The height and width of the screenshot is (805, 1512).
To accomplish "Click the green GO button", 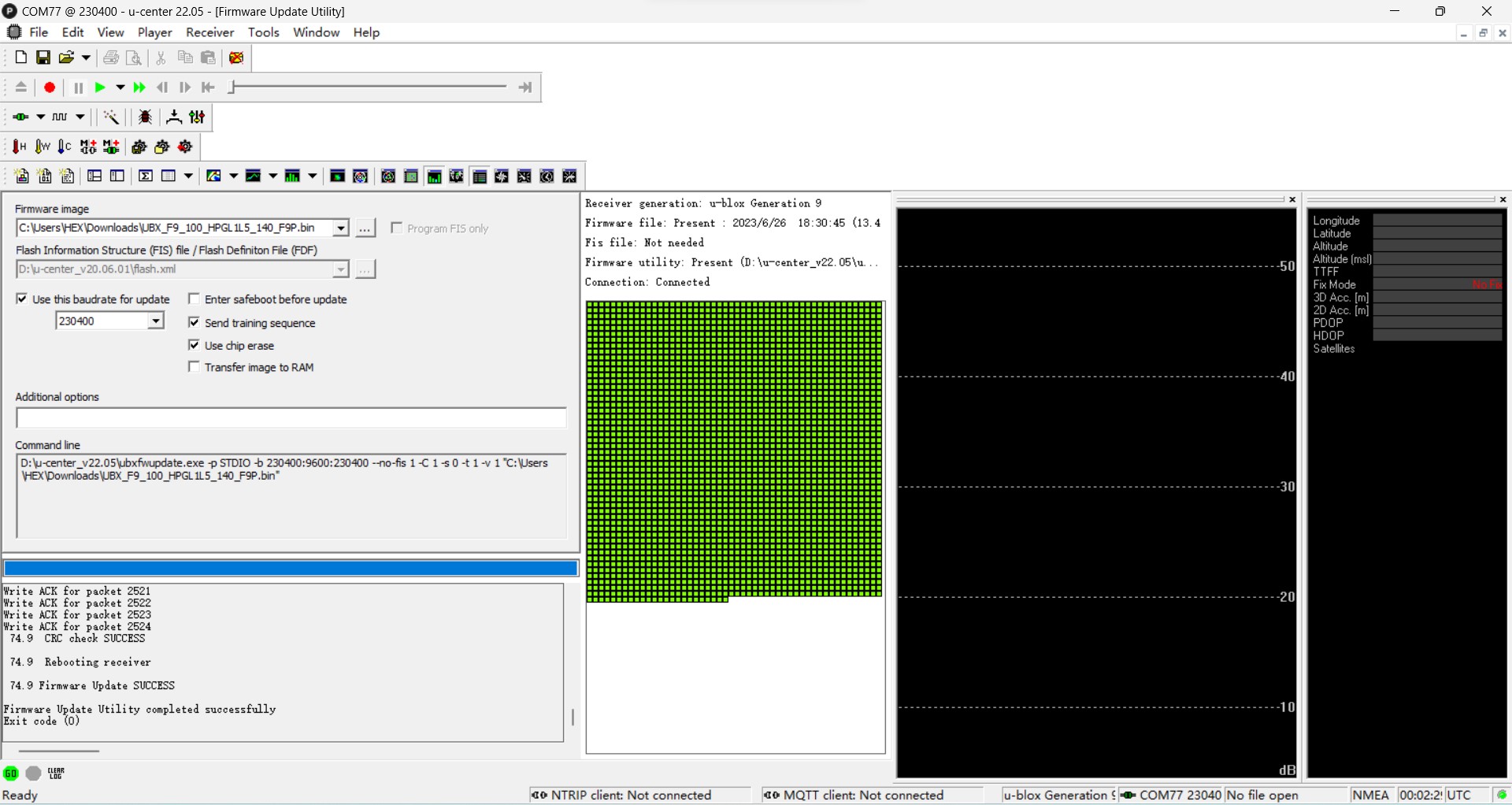I will click(x=11, y=773).
